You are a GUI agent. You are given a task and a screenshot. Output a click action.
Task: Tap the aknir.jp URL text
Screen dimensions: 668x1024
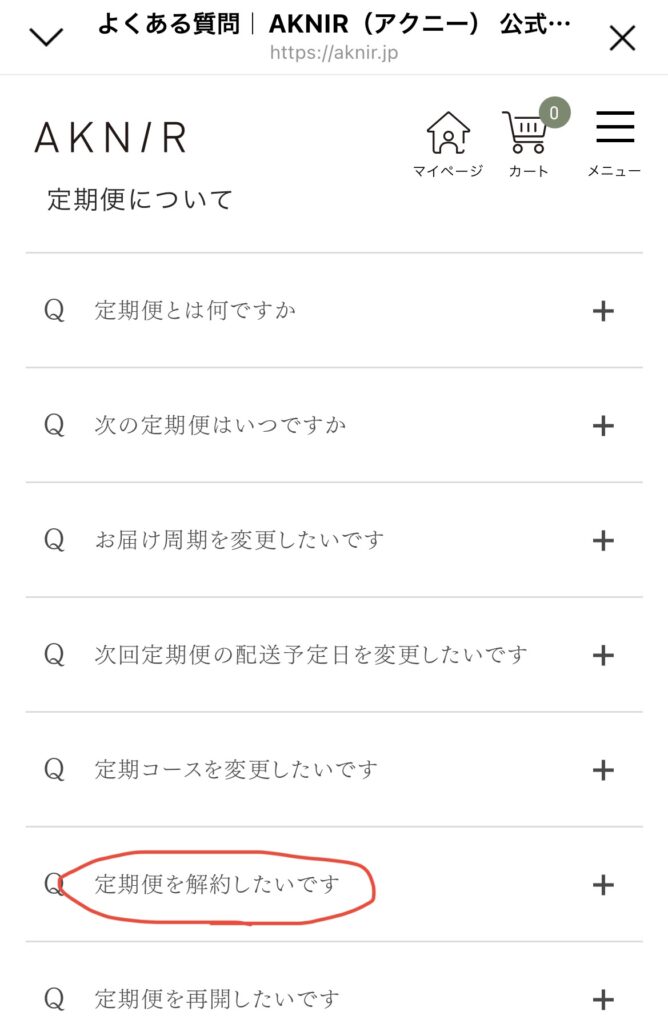pyautogui.click(x=333, y=52)
